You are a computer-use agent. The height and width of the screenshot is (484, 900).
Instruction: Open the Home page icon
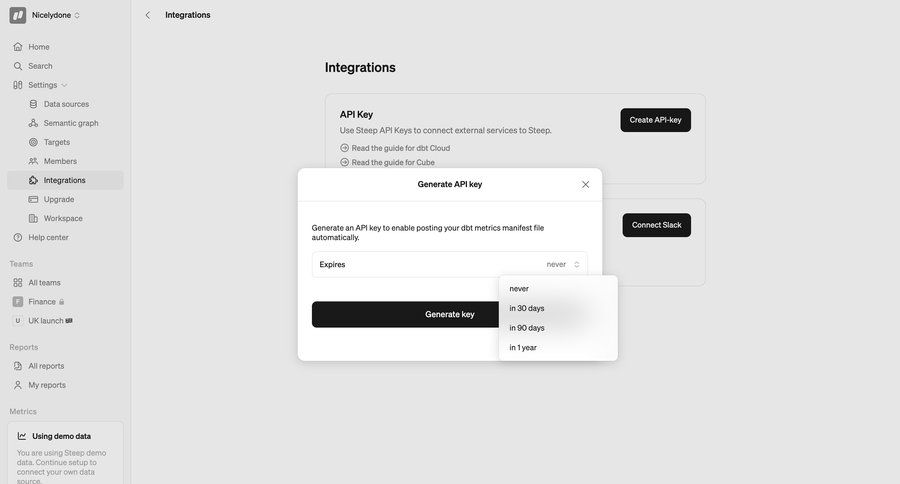pyautogui.click(x=18, y=47)
